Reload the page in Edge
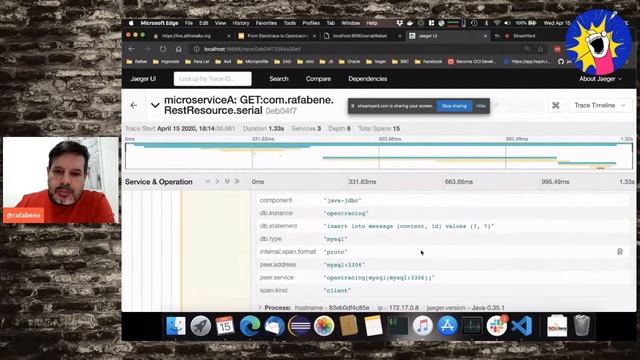This screenshot has height=360, width=640. click(x=163, y=49)
